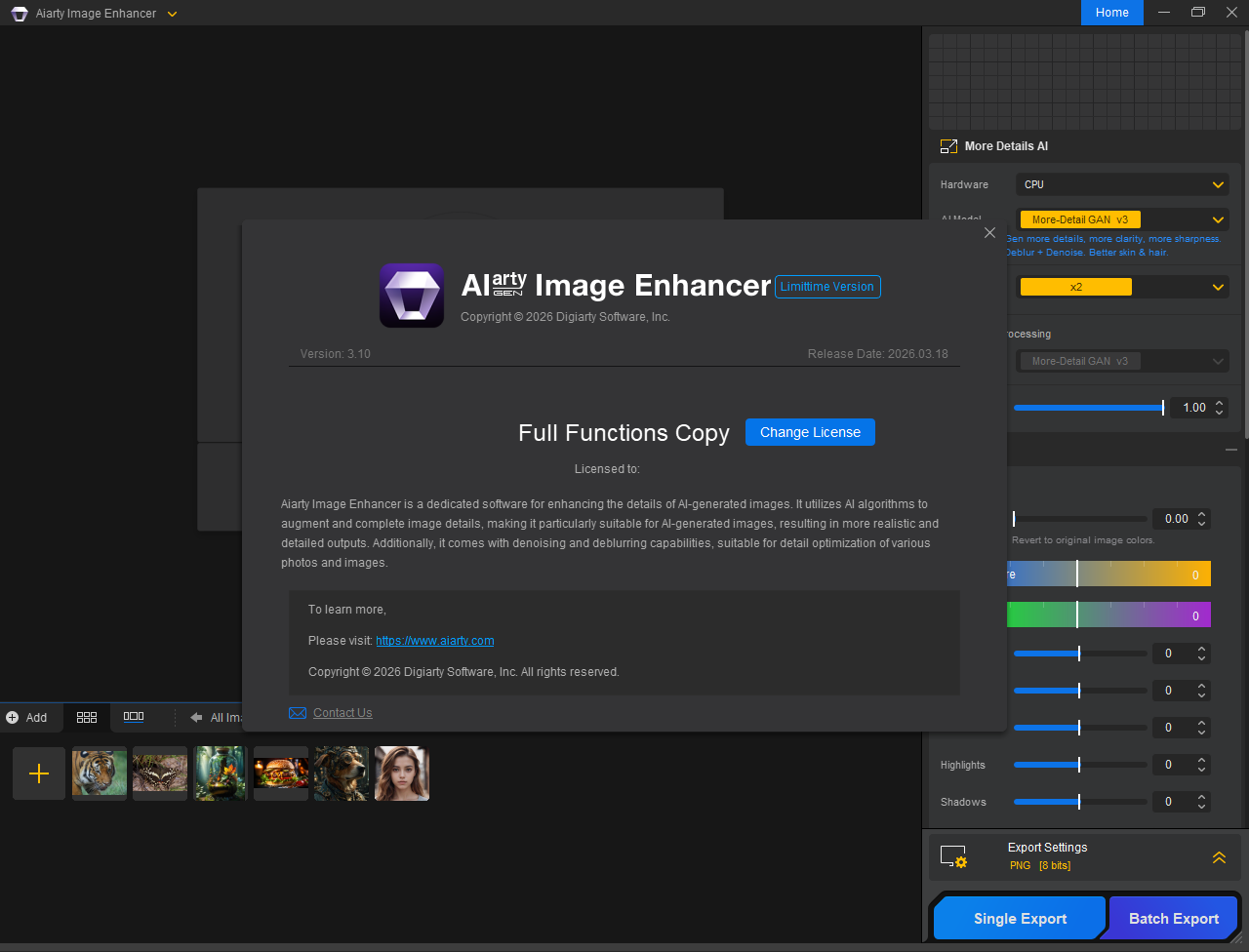Click the 'Full Functions Copy' text
Image resolution: width=1249 pixels, height=952 pixels.
(624, 433)
